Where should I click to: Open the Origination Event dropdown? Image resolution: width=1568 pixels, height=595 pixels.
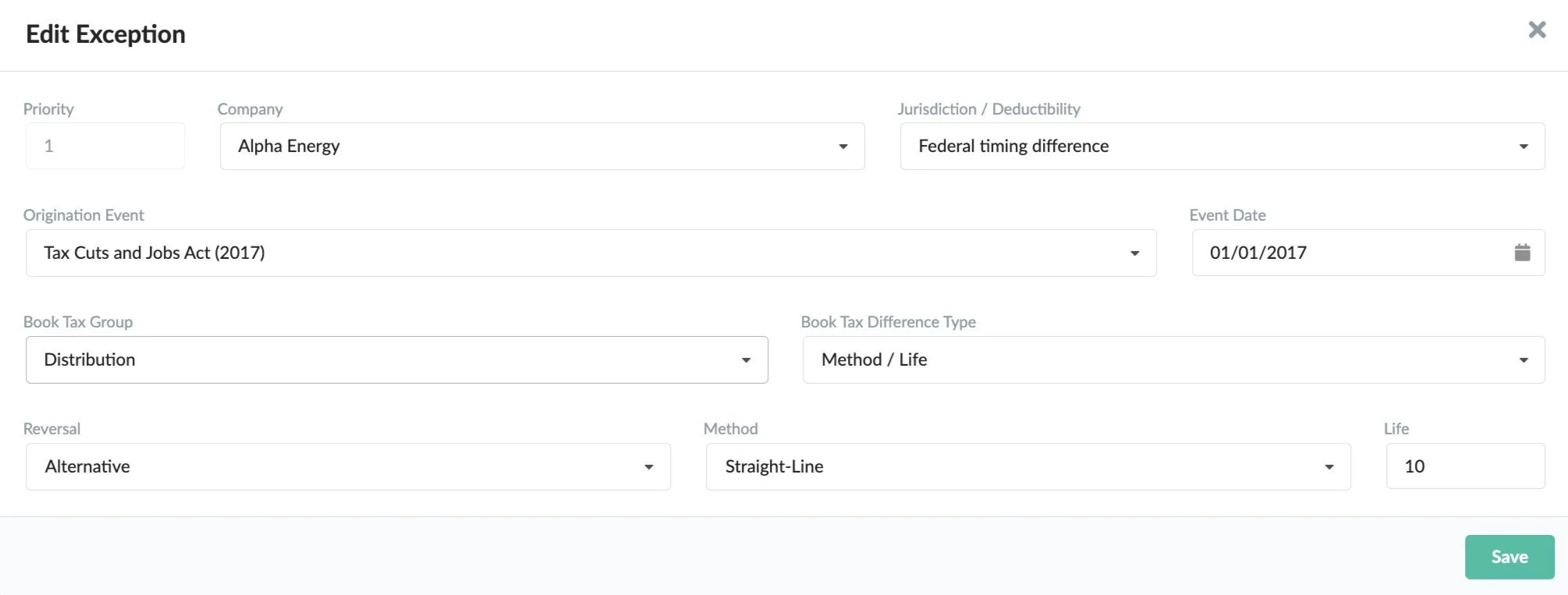pyautogui.click(x=577, y=253)
